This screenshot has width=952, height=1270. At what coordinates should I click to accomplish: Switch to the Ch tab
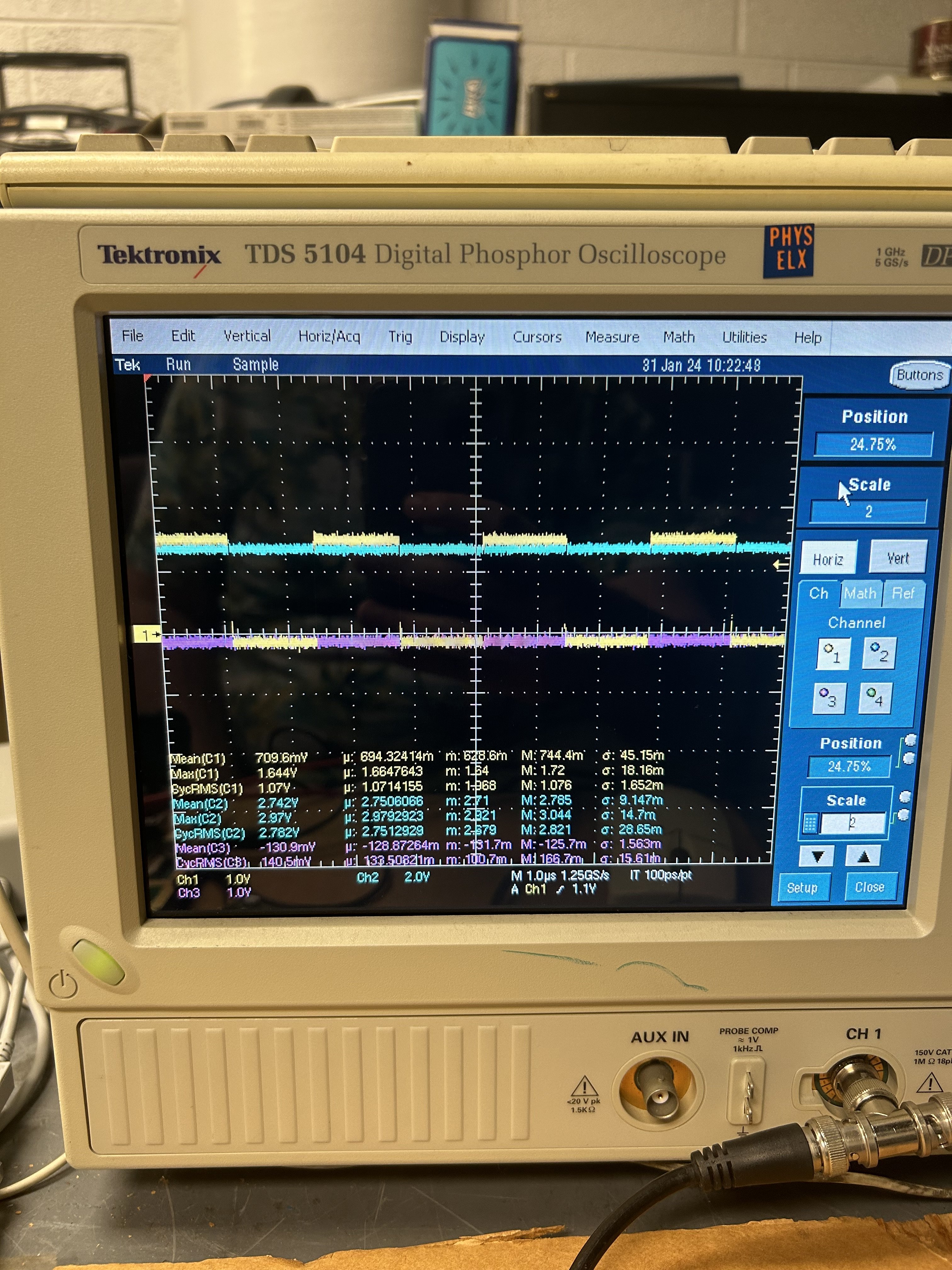(x=819, y=594)
